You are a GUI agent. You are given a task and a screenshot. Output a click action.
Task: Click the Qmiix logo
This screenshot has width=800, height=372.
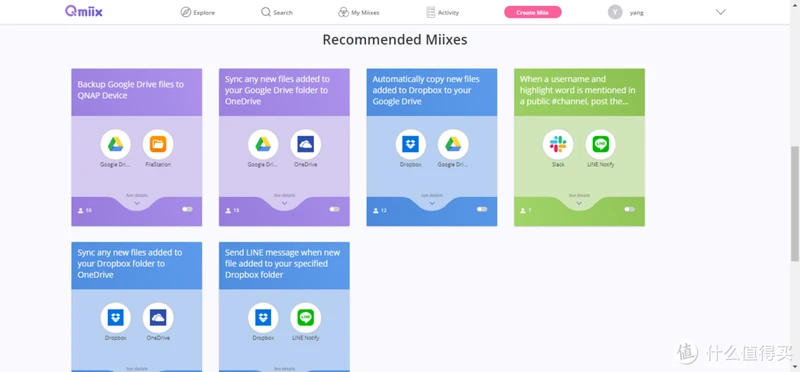click(x=84, y=11)
